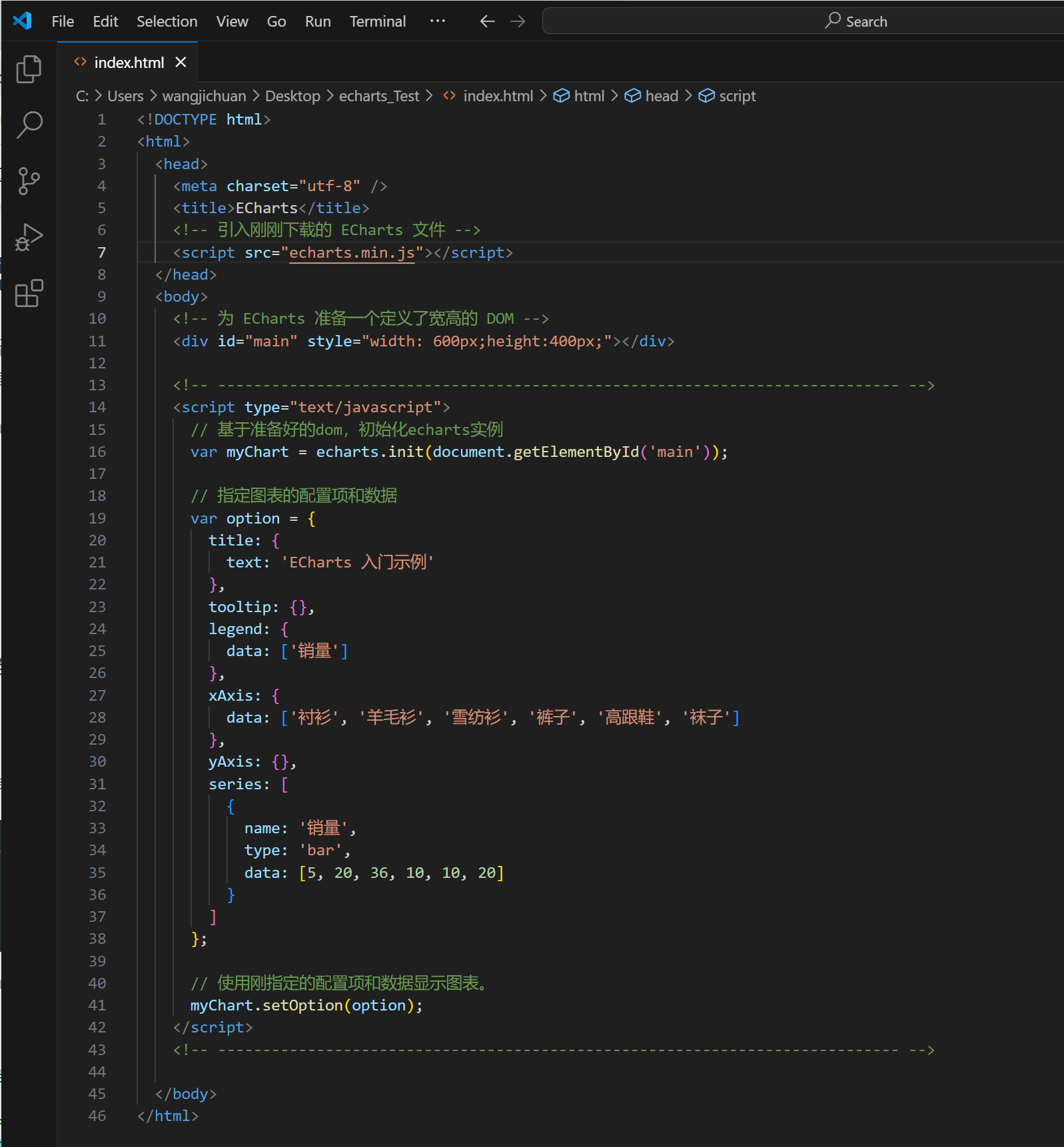
Task: Click 'var option' declaration on line 19
Action: pyautogui.click(x=235, y=518)
